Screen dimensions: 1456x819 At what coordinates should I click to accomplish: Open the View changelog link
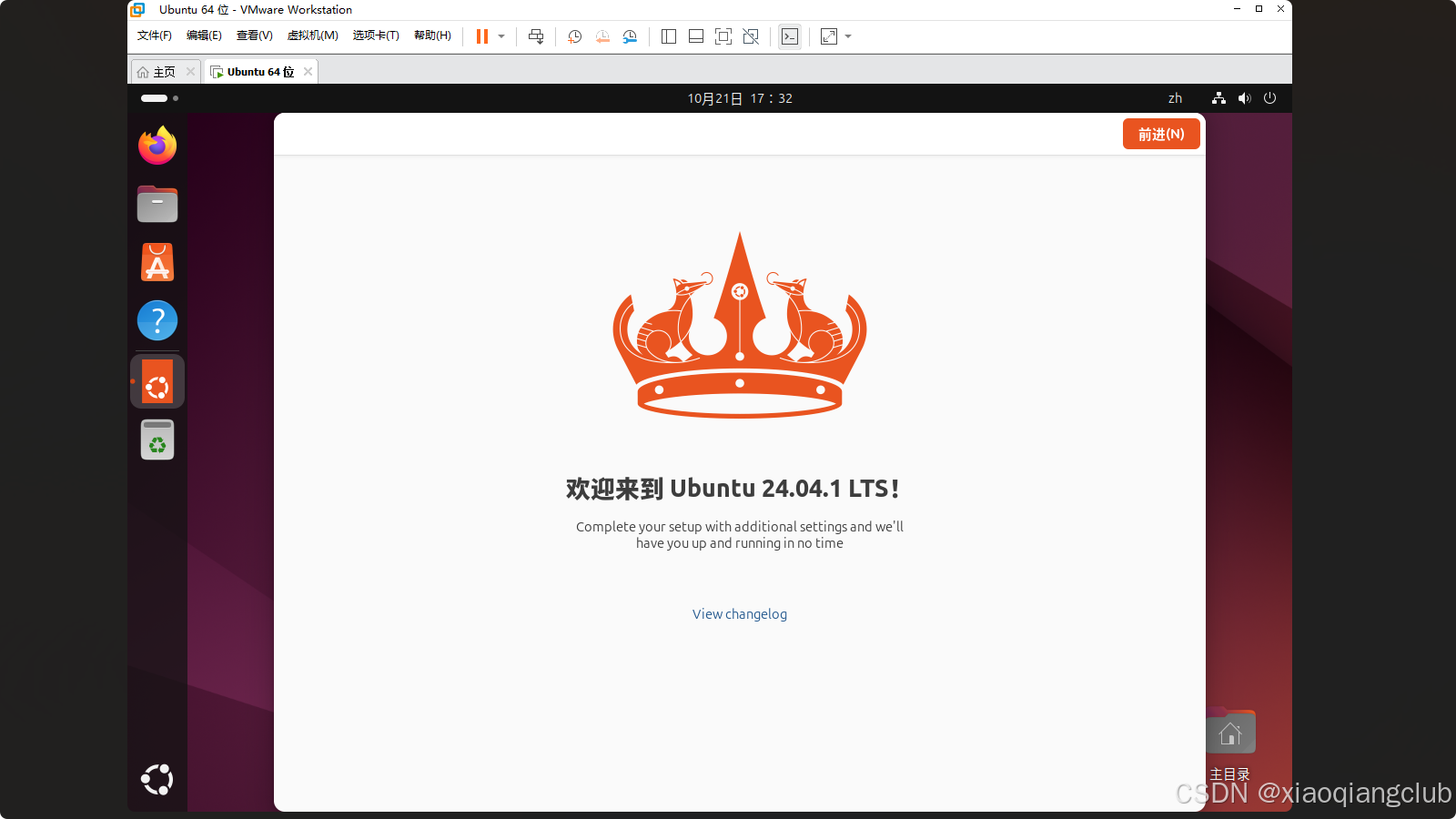click(x=740, y=614)
